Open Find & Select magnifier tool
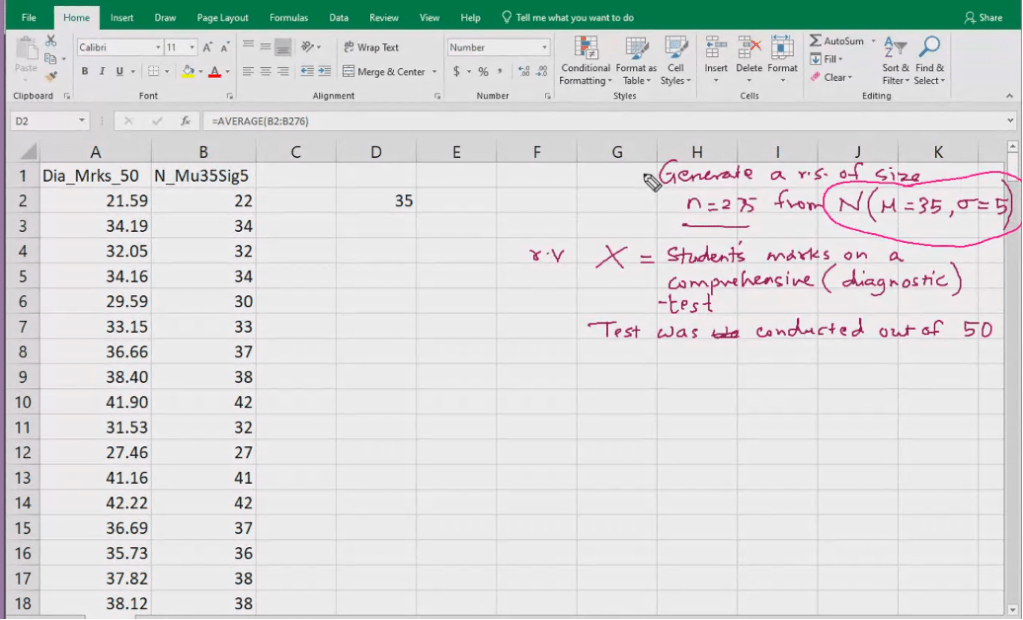 (929, 49)
